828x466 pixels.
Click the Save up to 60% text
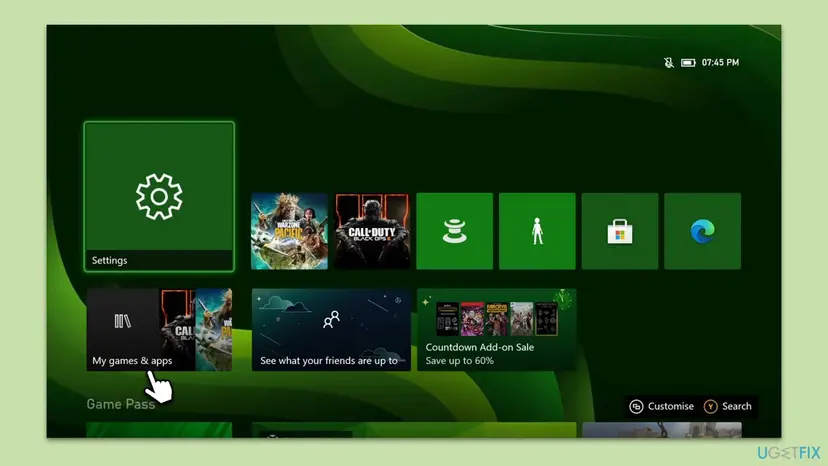coord(459,361)
